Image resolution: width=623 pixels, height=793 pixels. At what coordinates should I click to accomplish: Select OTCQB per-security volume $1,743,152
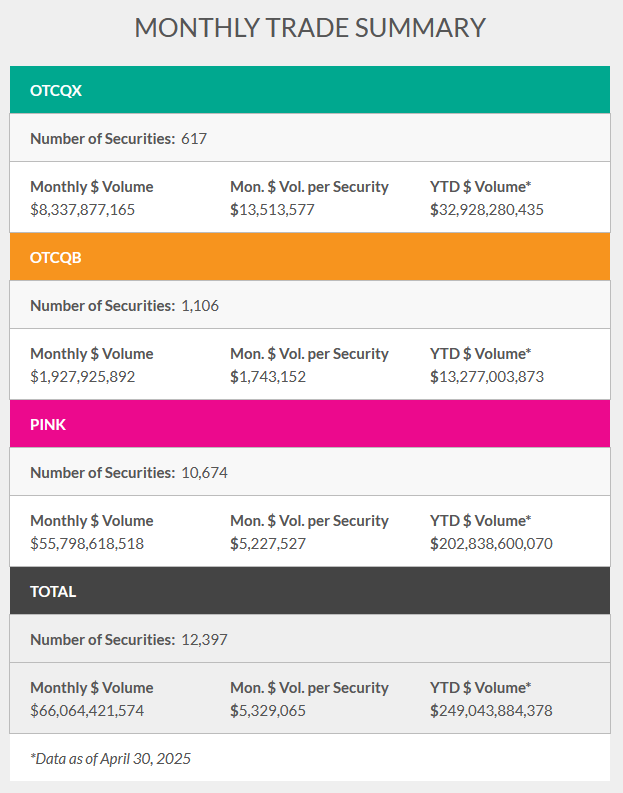[x=268, y=377]
